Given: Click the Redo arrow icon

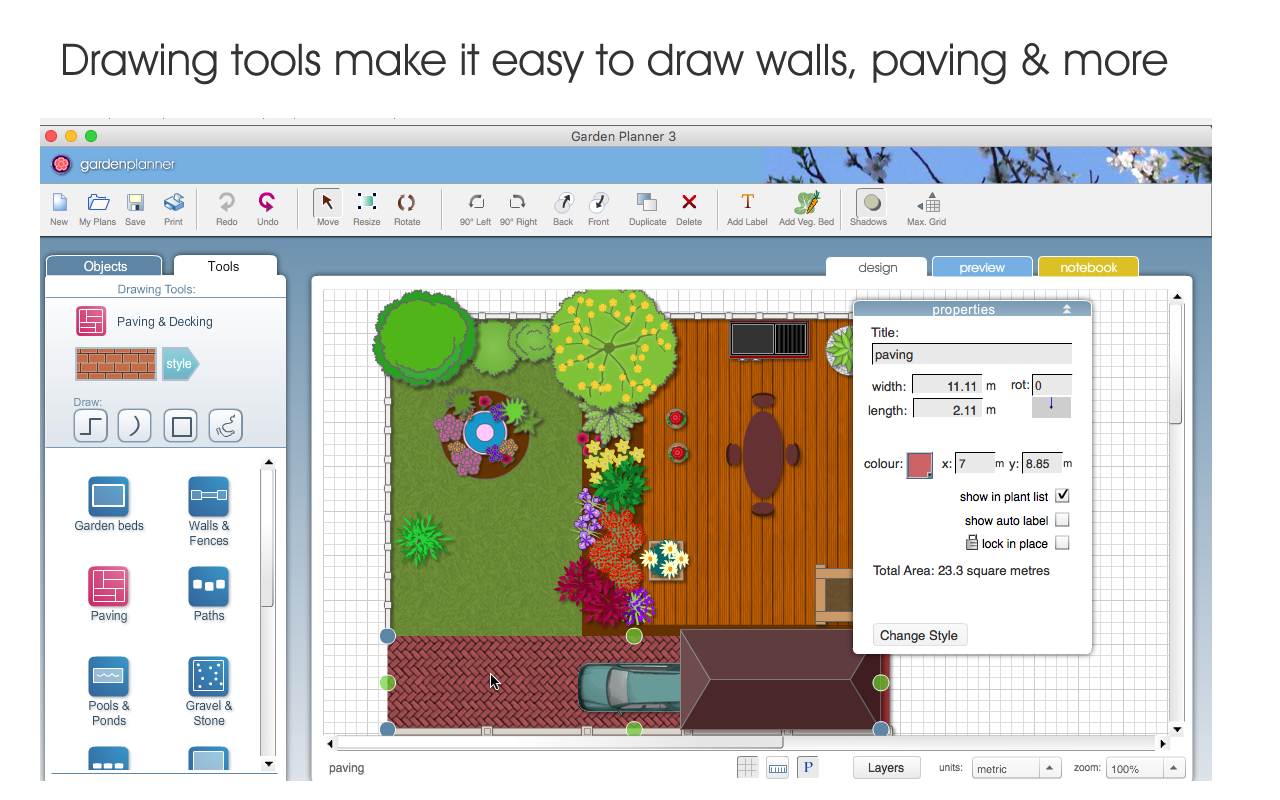Looking at the screenshot, I should click(x=227, y=203).
